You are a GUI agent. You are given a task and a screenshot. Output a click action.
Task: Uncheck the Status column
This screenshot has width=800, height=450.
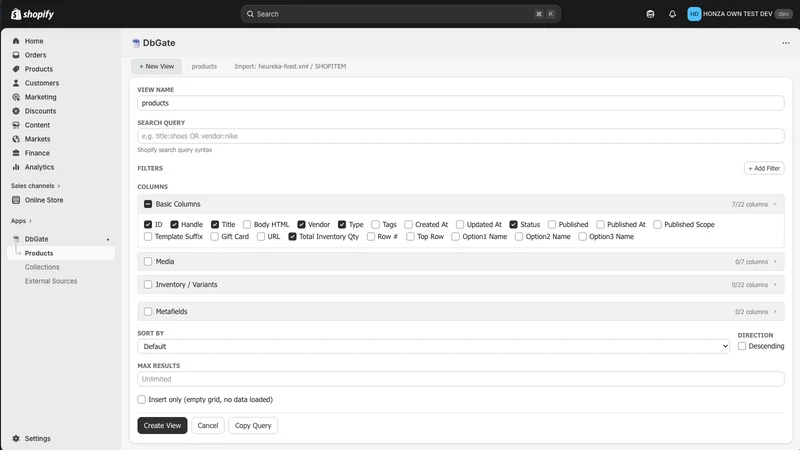pos(513,224)
